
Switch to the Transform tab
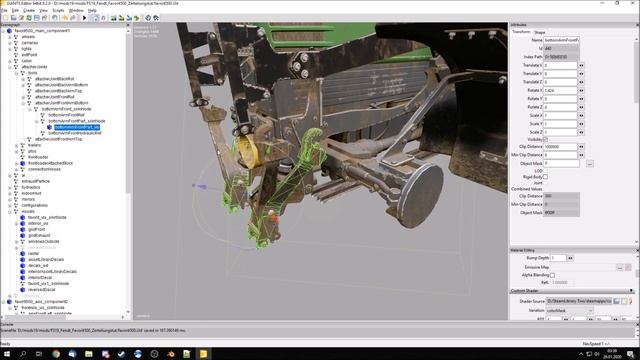click(521, 32)
